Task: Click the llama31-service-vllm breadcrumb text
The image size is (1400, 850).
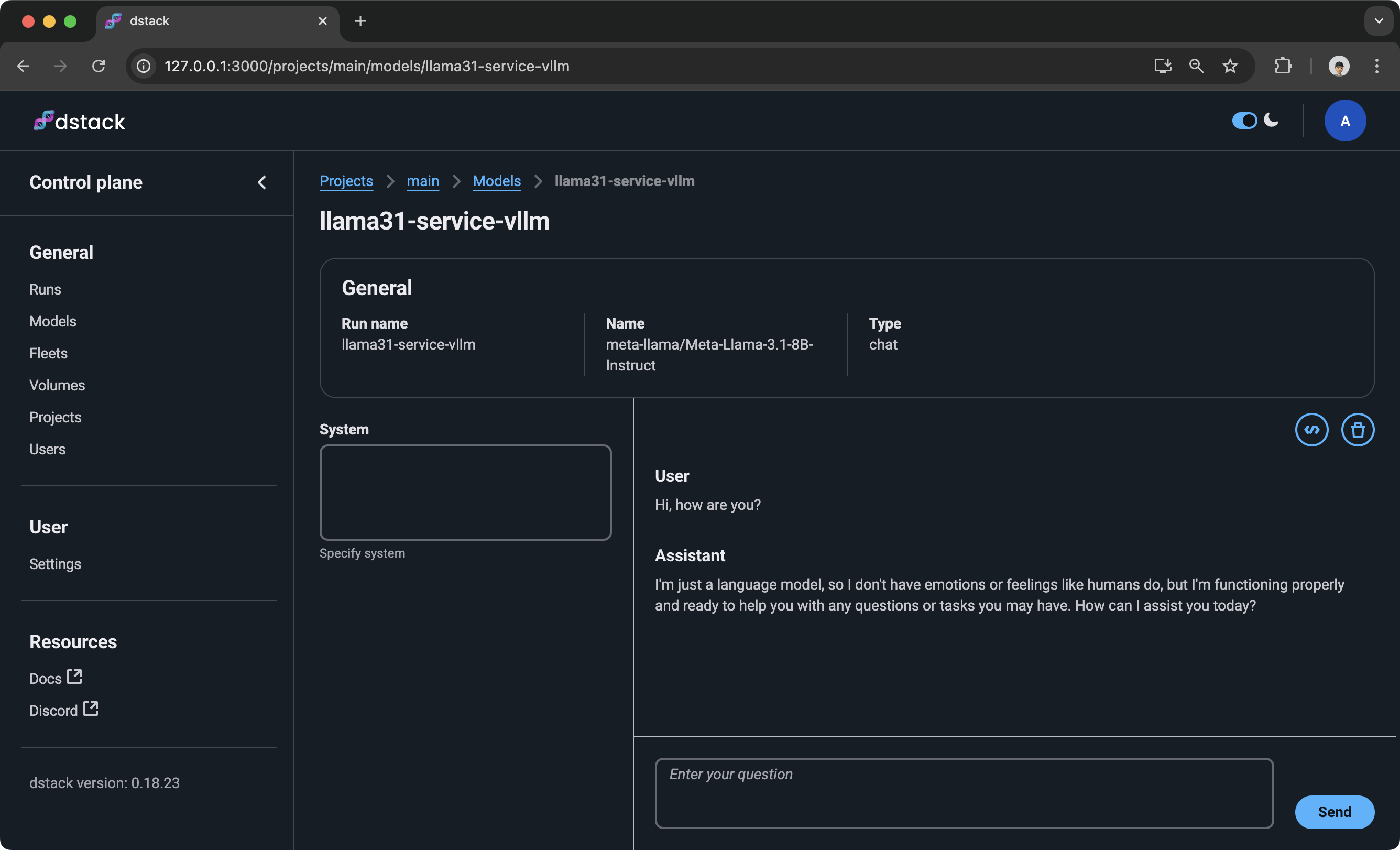Action: [x=625, y=181]
